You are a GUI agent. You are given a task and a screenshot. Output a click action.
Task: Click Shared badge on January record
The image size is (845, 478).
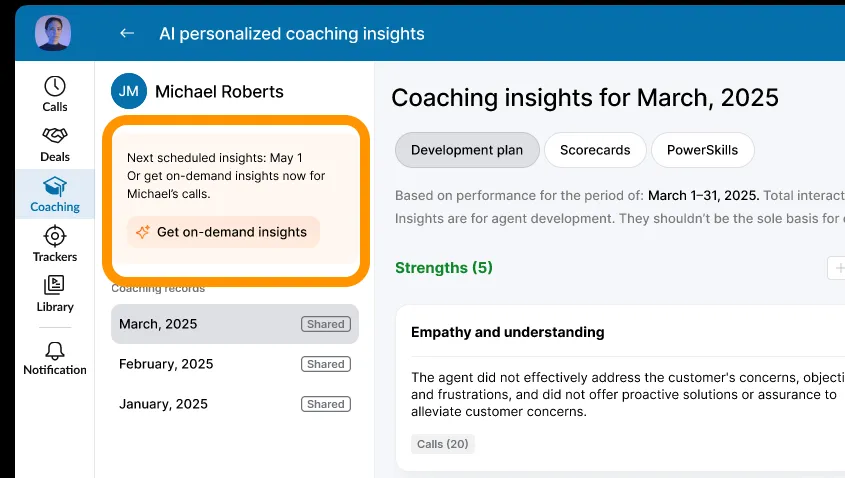[325, 404]
